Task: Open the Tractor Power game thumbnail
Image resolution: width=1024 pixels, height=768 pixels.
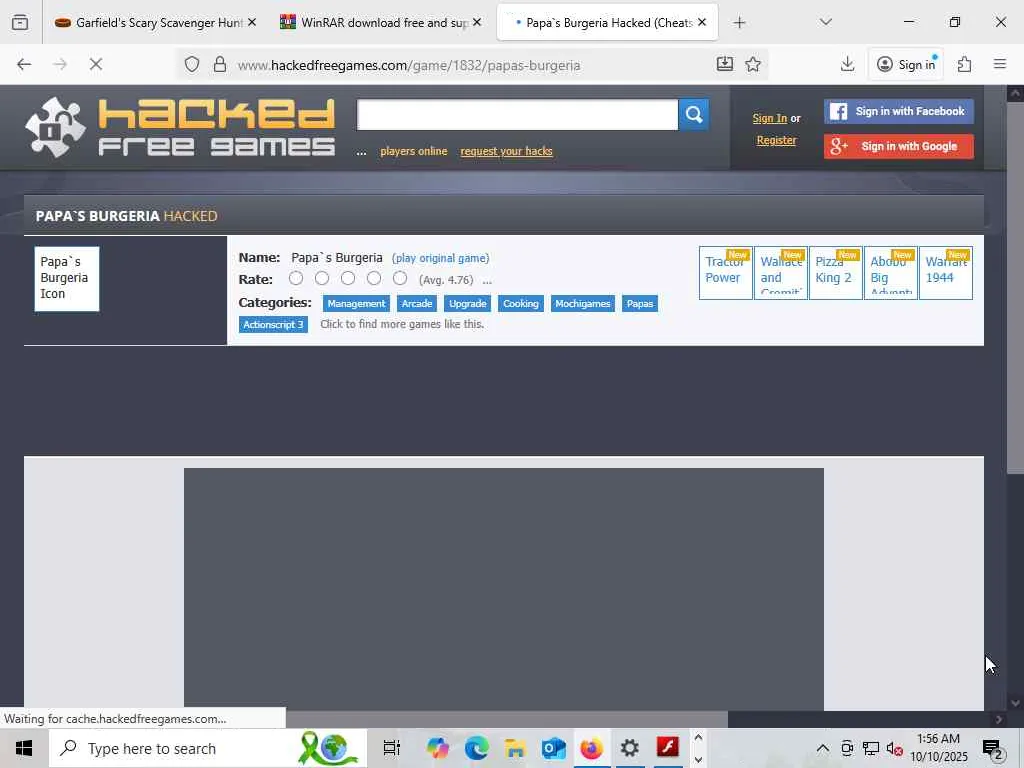Action: pos(726,273)
